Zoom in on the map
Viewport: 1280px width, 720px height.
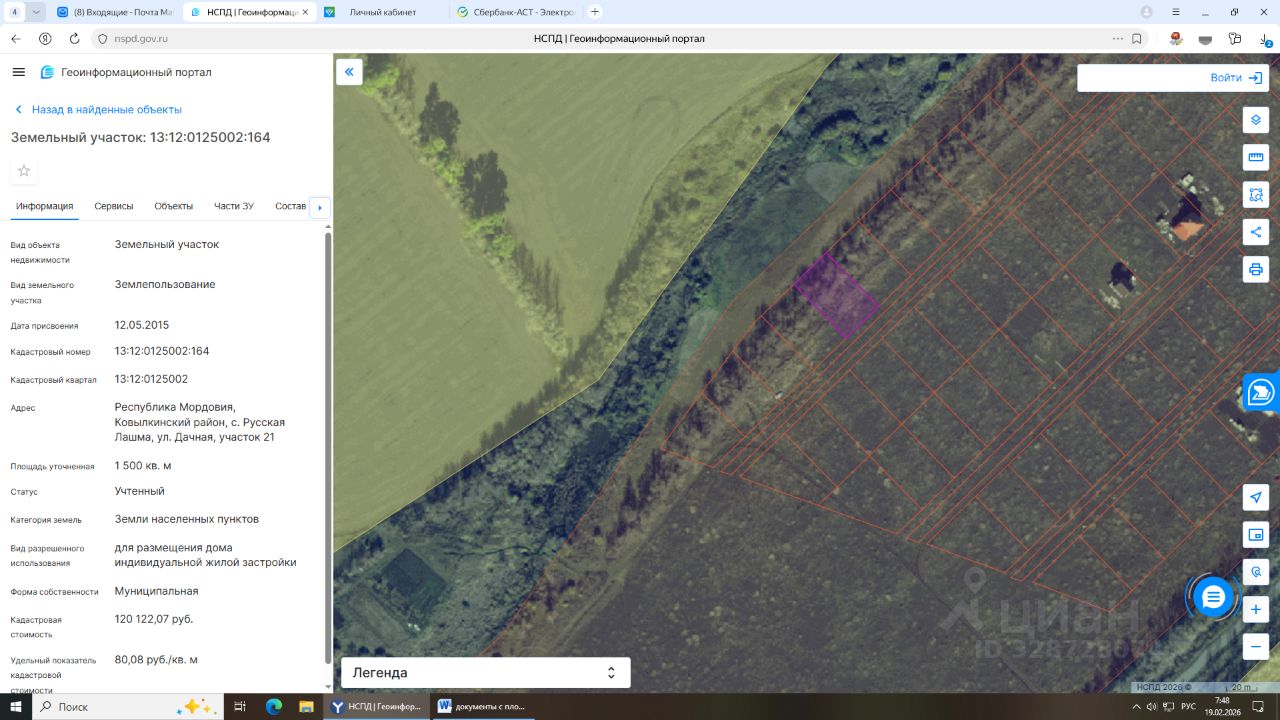[1256, 609]
